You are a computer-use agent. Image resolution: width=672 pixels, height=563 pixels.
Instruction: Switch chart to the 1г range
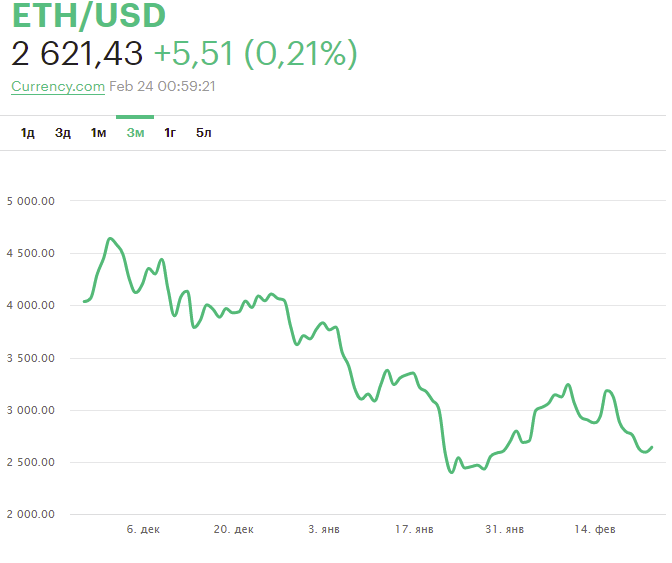coord(170,133)
